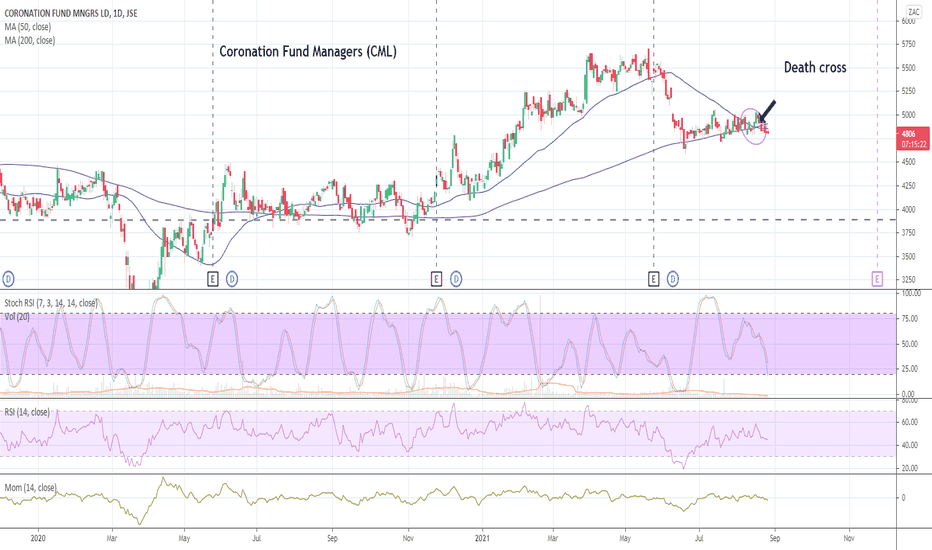This screenshot has width=932, height=550.
Task: Click the 3250 price axis label
Action: 908,279
